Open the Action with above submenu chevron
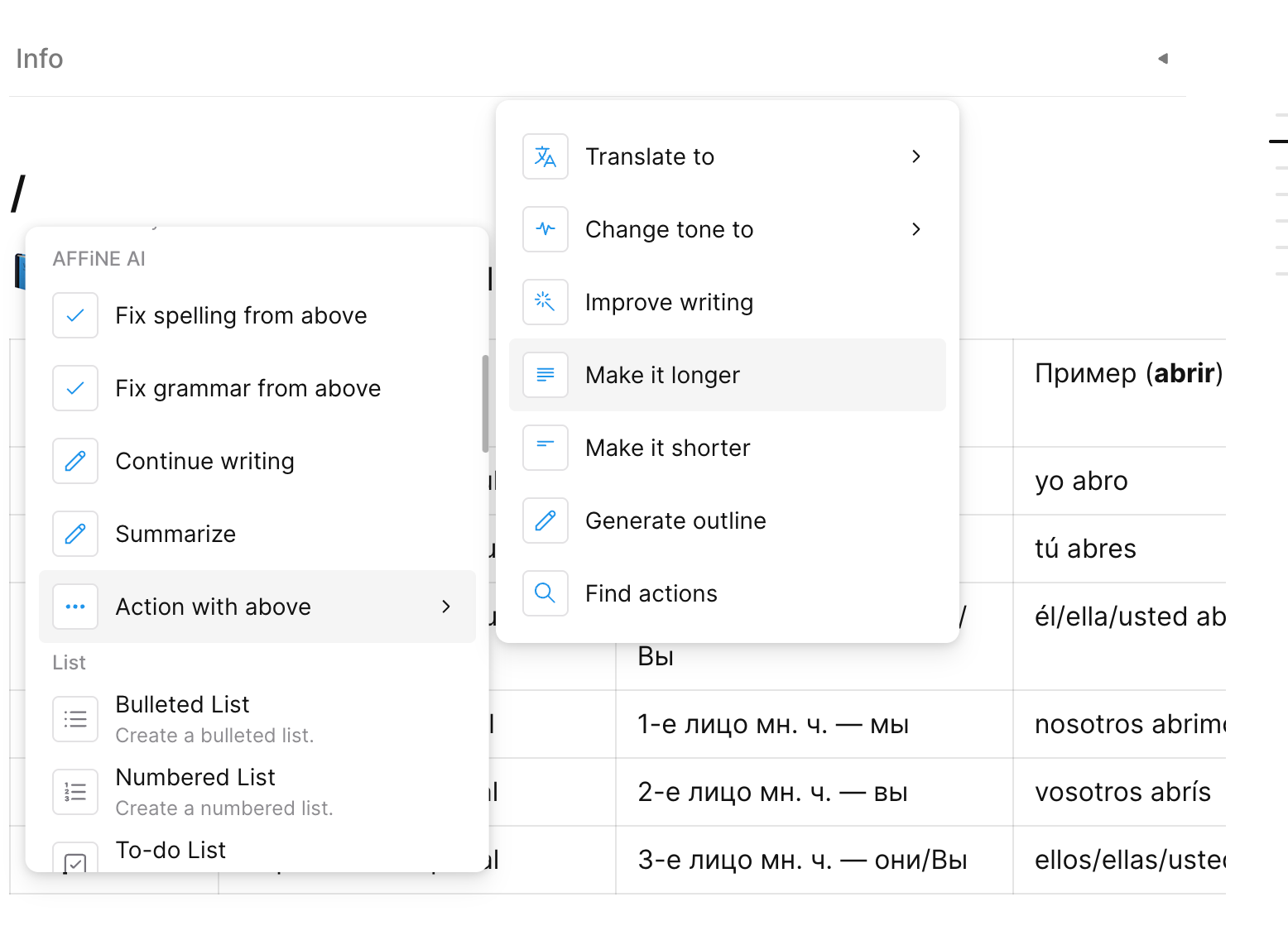 click(x=446, y=607)
